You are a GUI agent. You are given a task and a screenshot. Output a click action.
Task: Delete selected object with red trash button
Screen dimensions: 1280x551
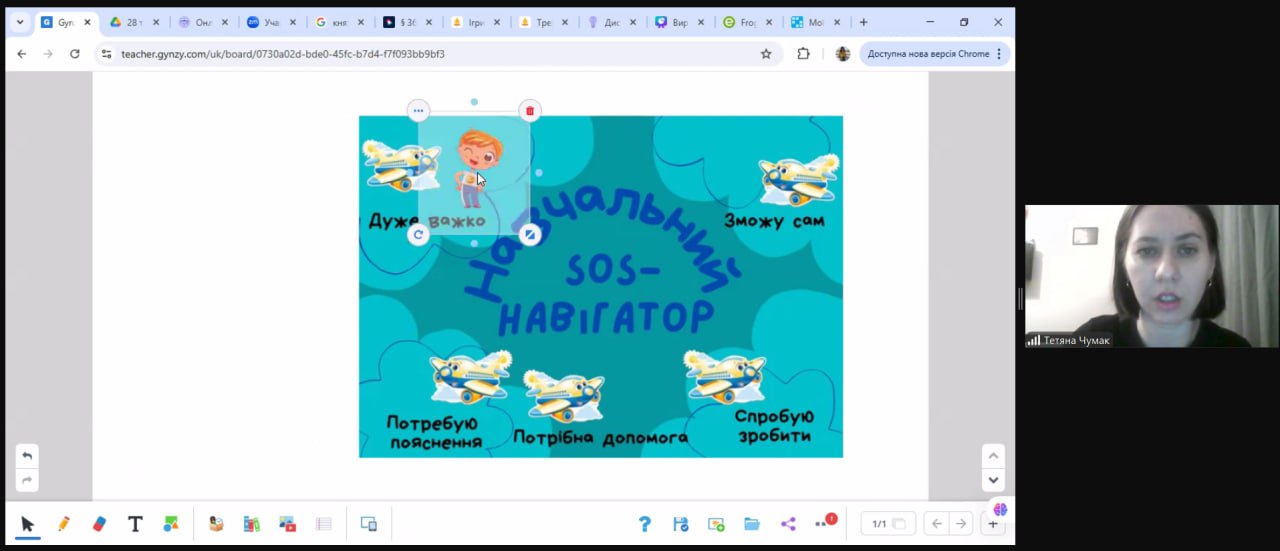(530, 110)
